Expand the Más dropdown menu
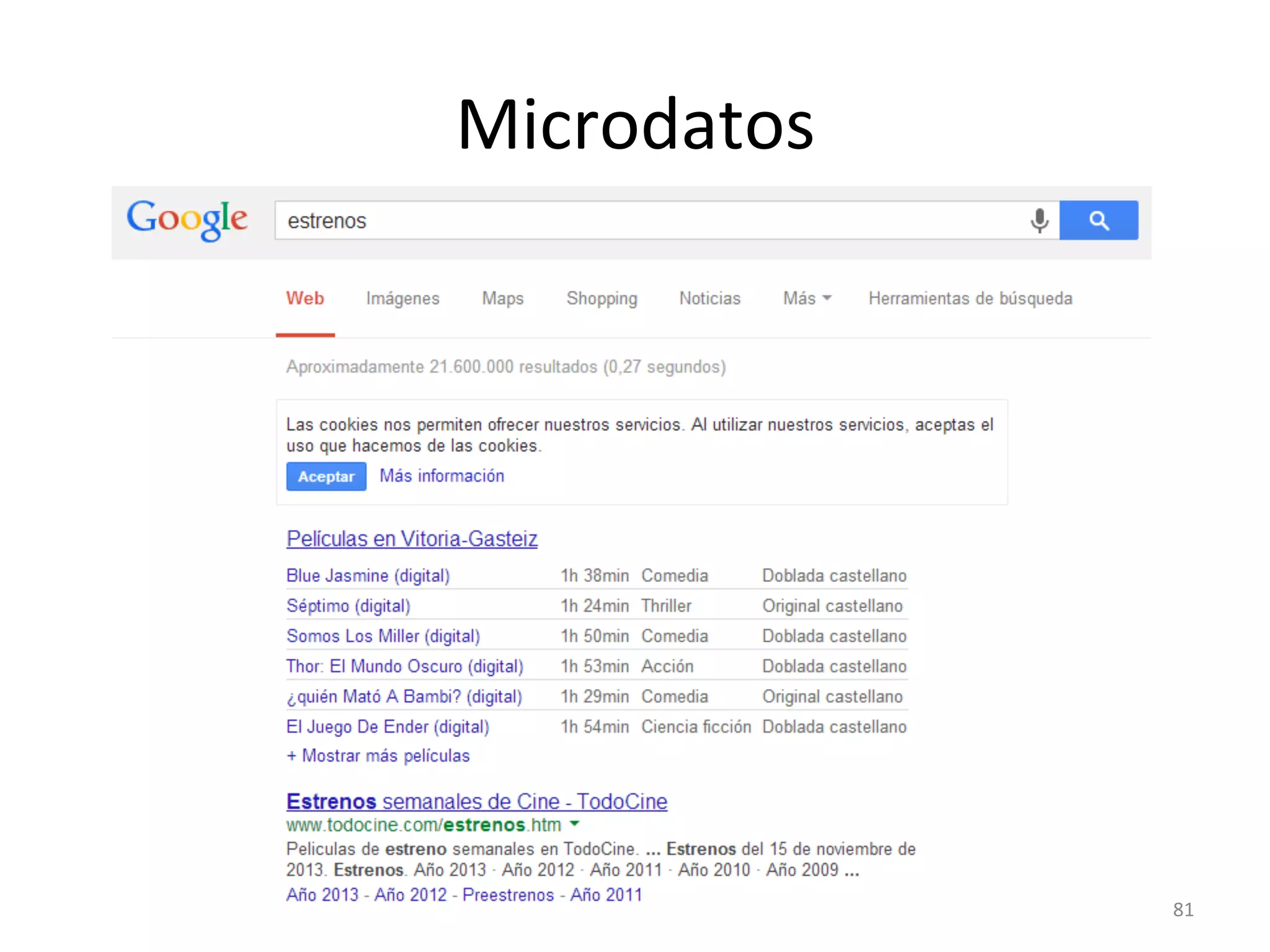Image resolution: width=1270 pixels, height=952 pixels. (807, 298)
